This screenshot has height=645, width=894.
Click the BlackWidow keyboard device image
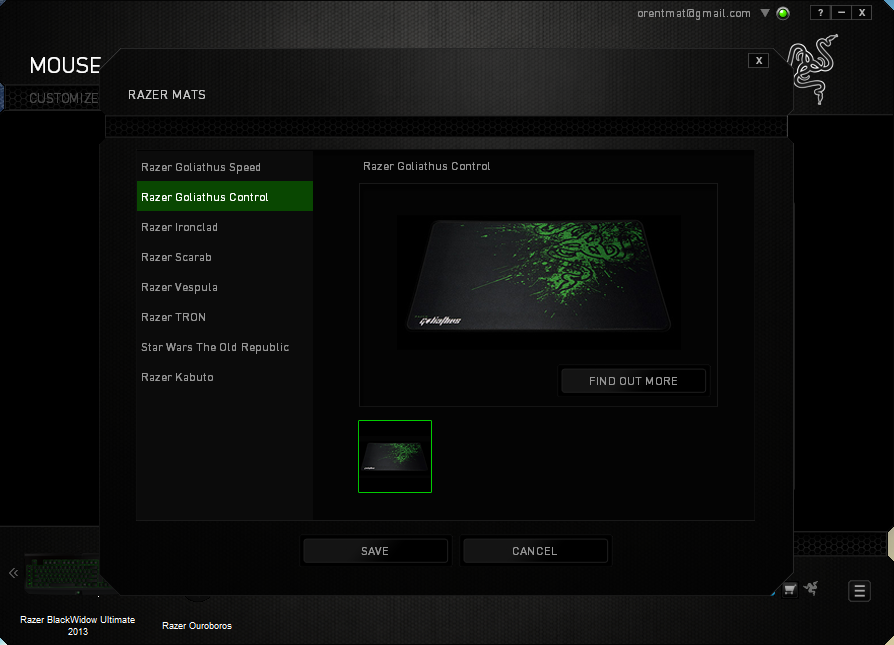(63, 574)
